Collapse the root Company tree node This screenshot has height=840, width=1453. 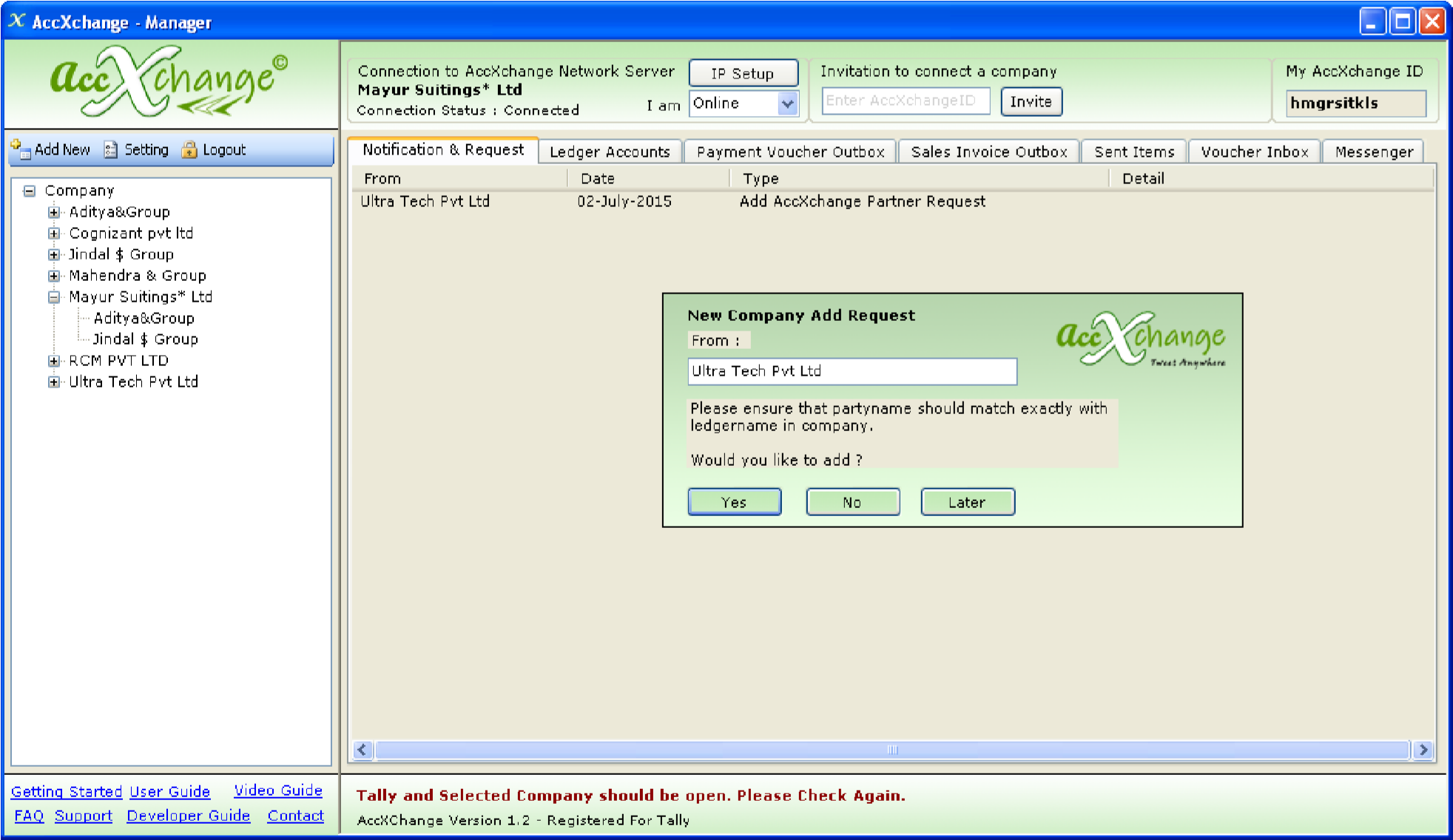coord(30,191)
